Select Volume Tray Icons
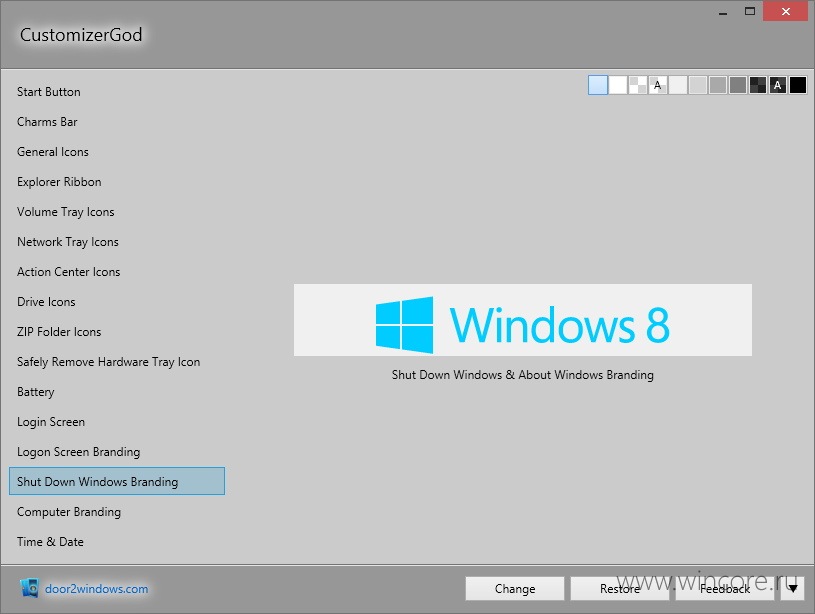The height and width of the screenshot is (614, 815). click(x=65, y=212)
